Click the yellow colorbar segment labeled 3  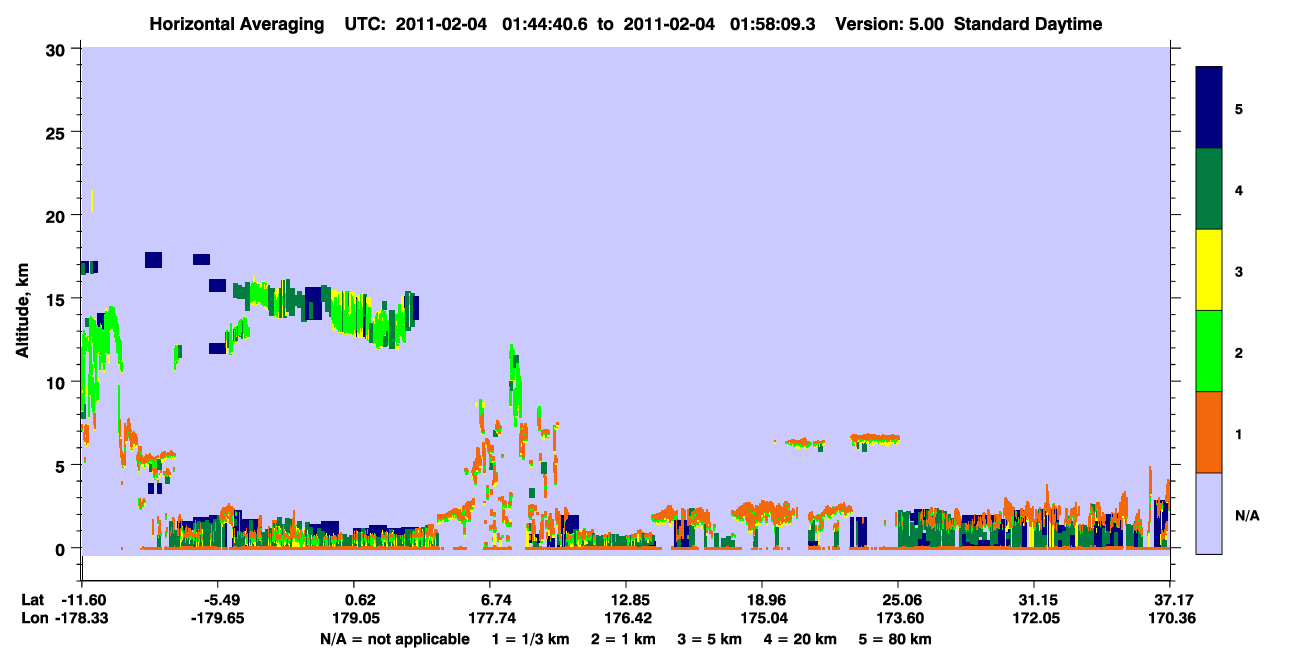1209,270
